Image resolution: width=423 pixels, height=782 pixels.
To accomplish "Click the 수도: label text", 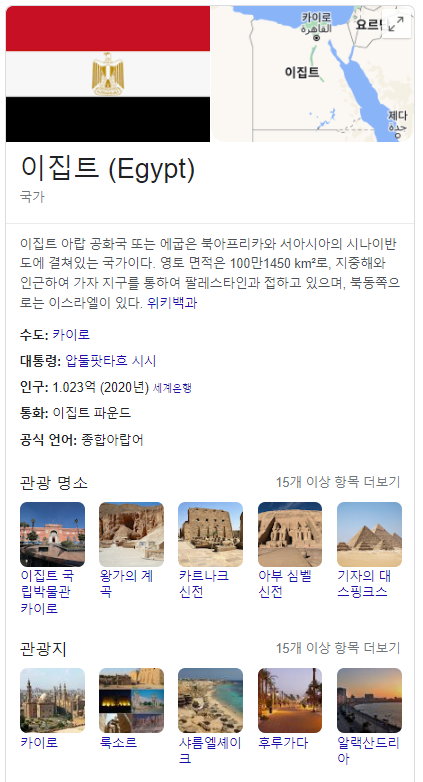I will 34,335.
